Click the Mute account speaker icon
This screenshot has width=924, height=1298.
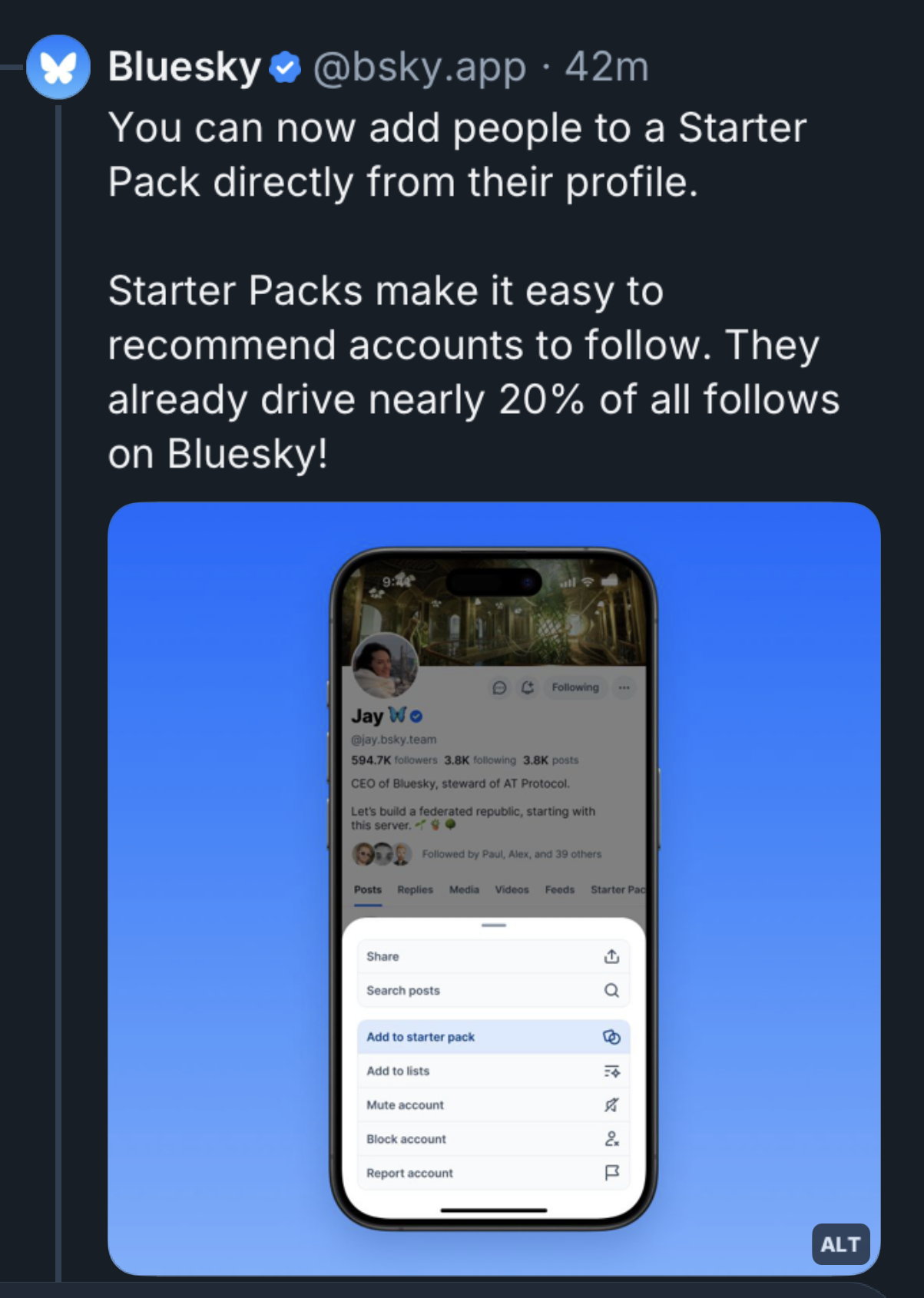click(611, 1105)
